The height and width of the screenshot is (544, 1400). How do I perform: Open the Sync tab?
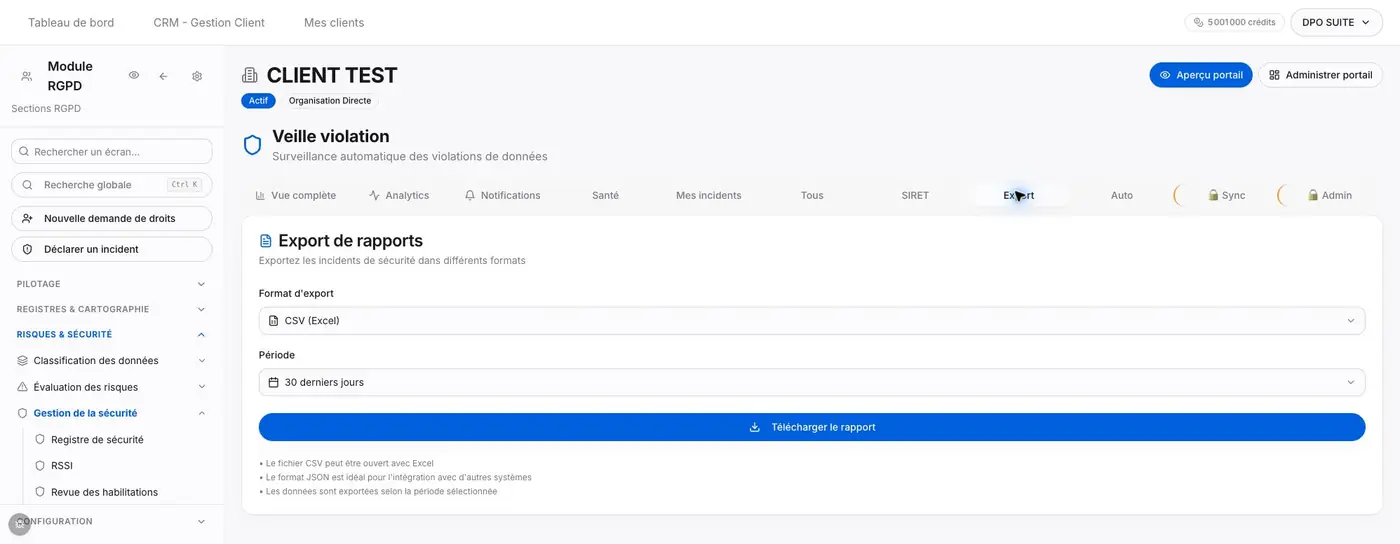pos(1225,195)
